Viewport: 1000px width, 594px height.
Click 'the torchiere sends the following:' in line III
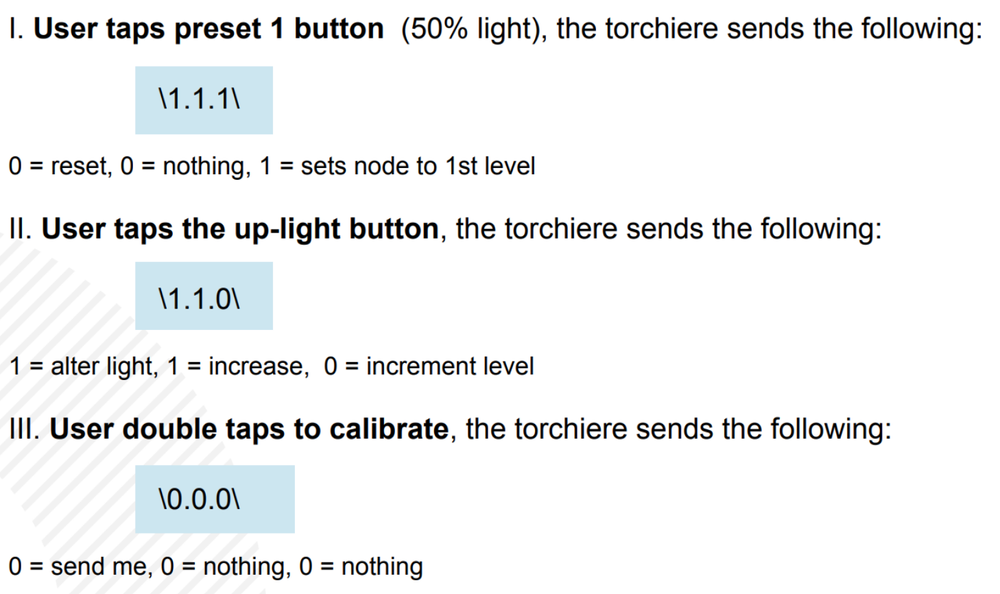(x=678, y=429)
